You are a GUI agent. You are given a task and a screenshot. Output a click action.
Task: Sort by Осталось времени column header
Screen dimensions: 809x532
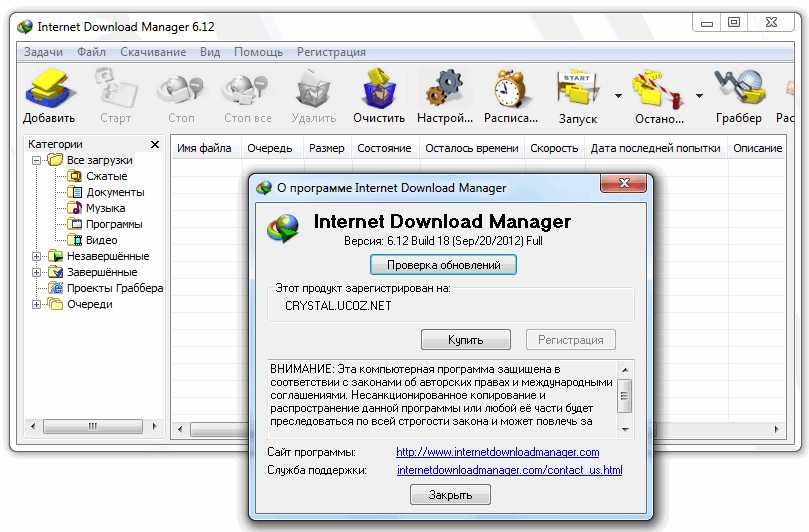[x=472, y=148]
